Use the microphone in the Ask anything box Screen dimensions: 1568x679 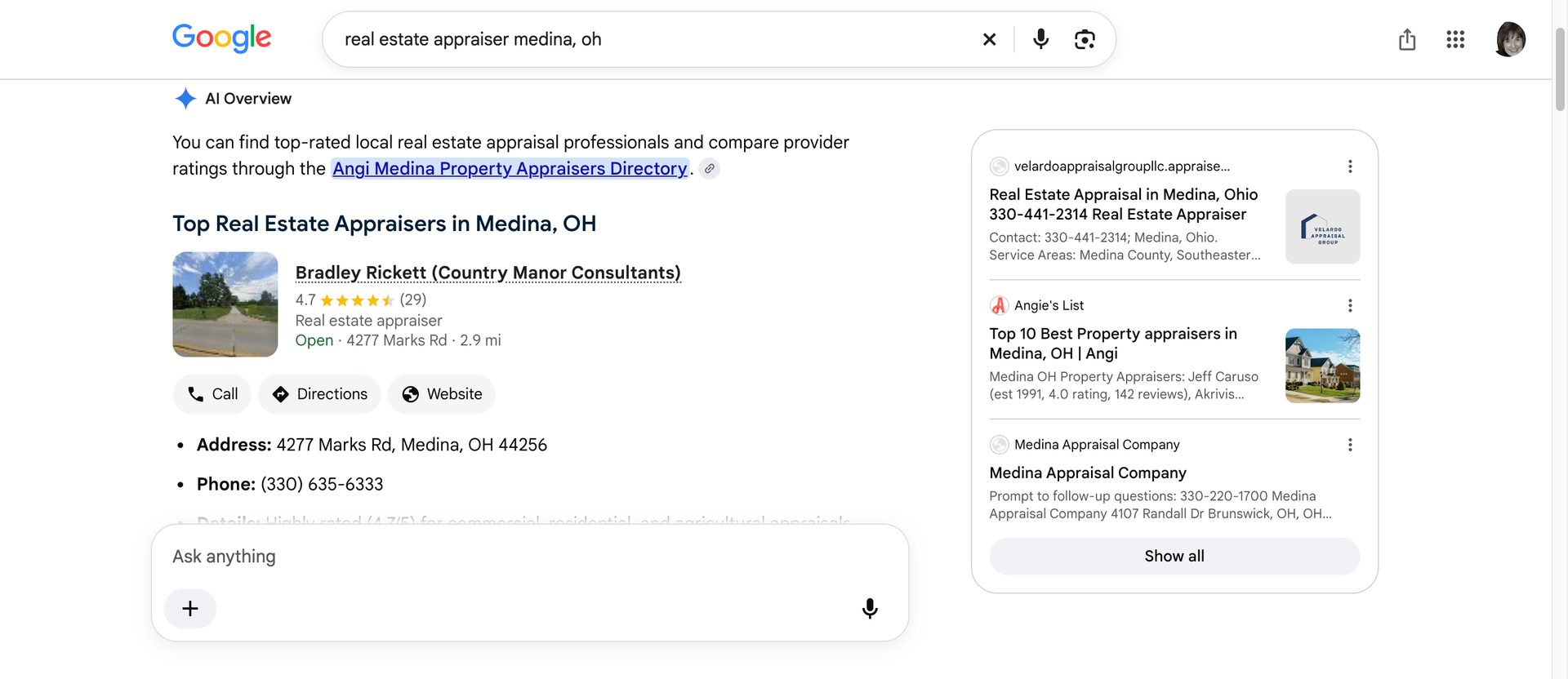click(x=870, y=609)
